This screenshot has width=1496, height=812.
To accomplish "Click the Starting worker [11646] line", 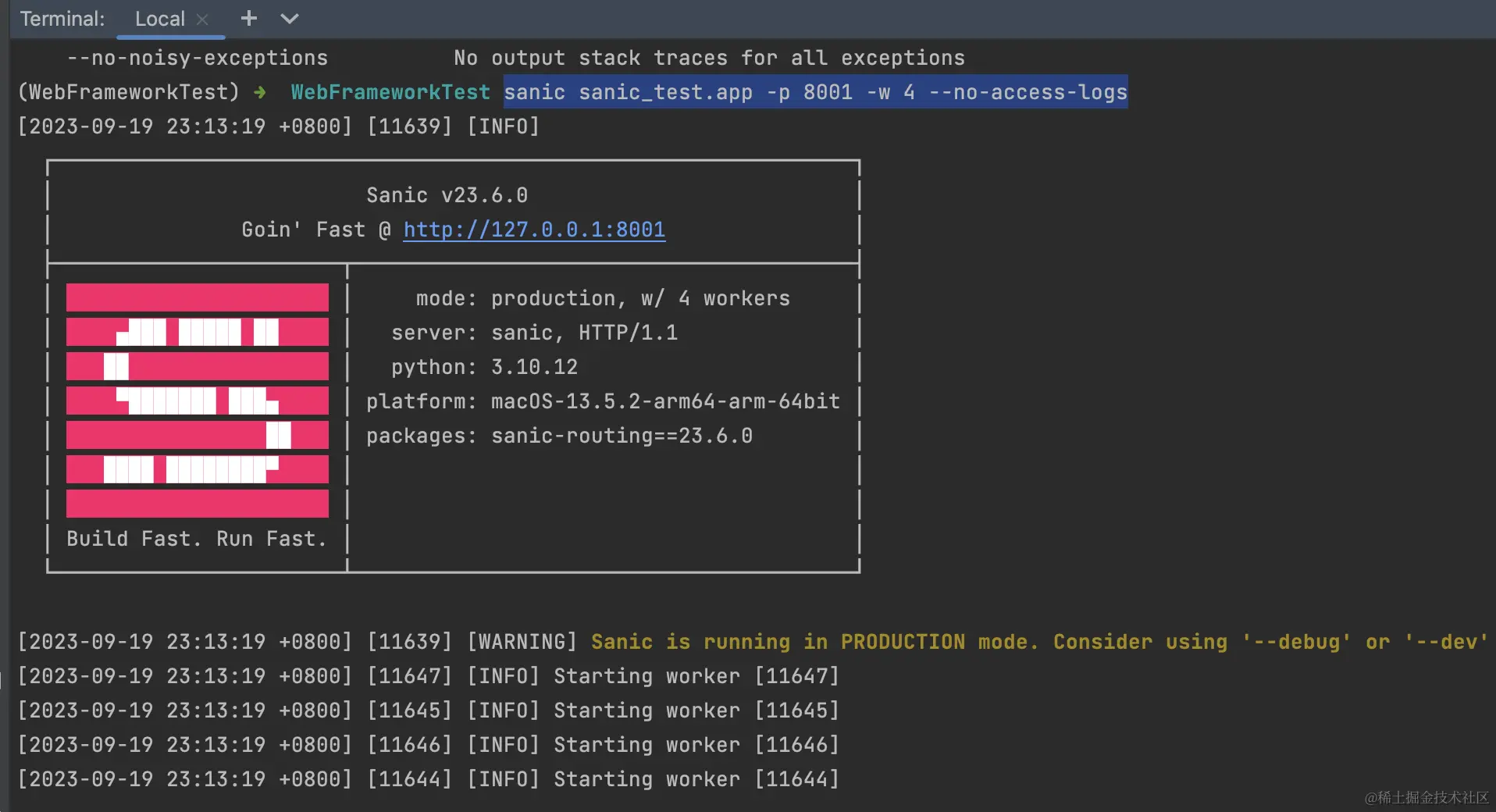I will click(428, 745).
